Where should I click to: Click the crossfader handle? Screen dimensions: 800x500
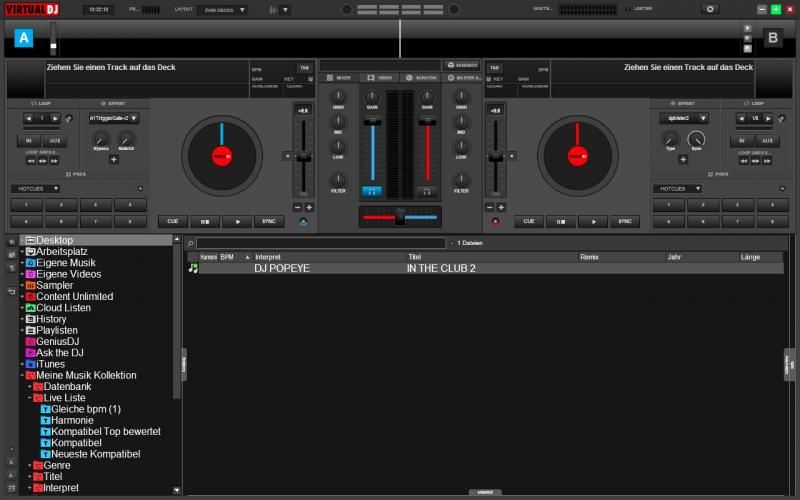click(x=401, y=217)
